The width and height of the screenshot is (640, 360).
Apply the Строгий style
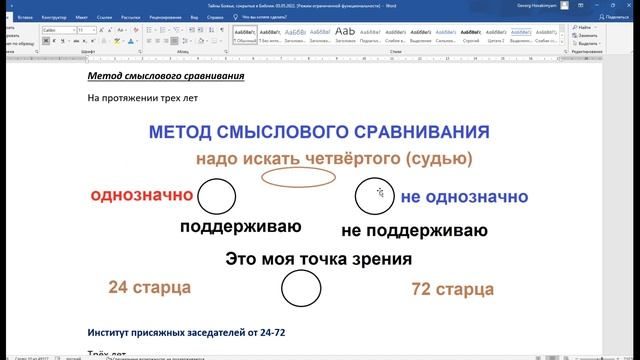471,35
